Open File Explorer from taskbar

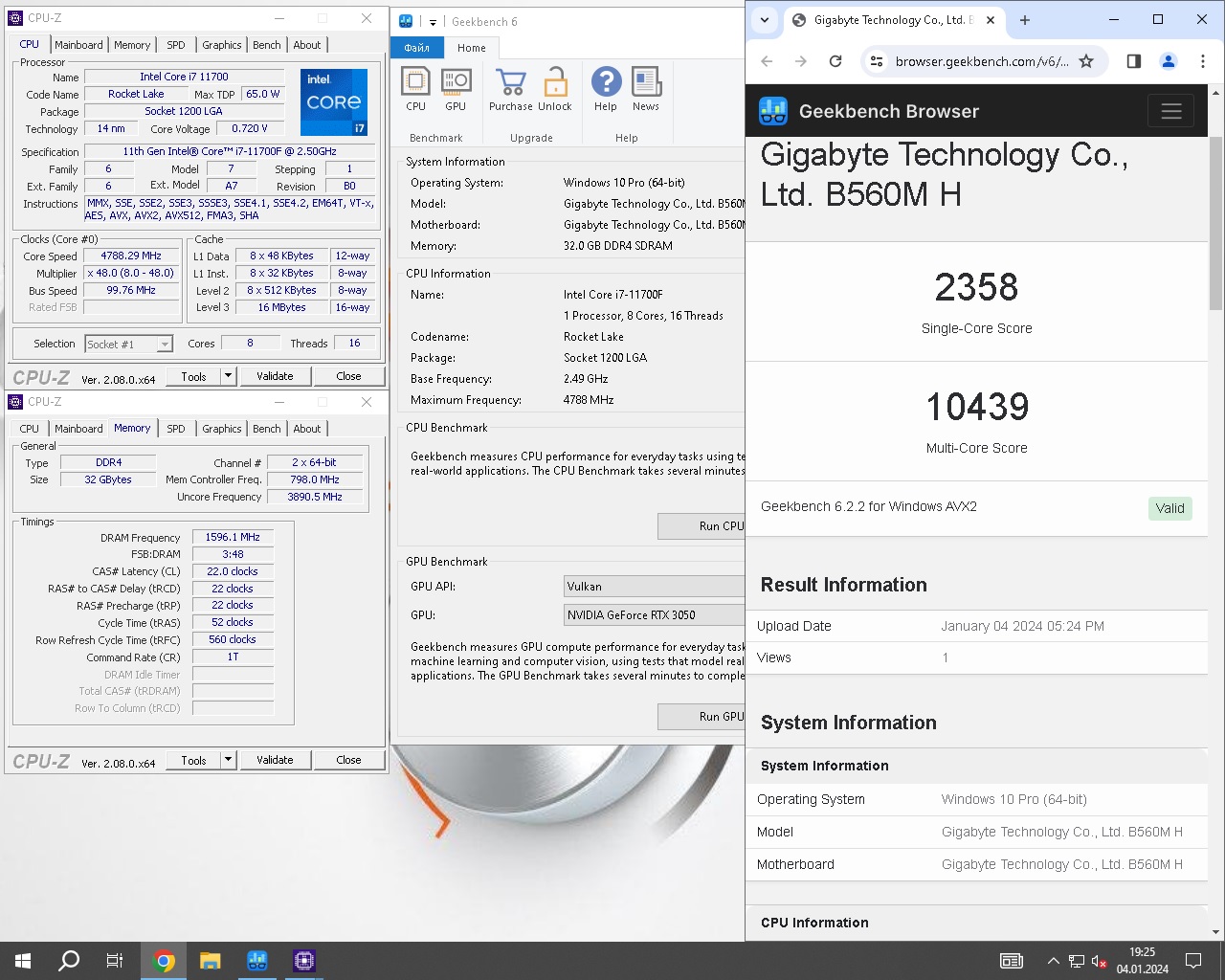pos(211,961)
